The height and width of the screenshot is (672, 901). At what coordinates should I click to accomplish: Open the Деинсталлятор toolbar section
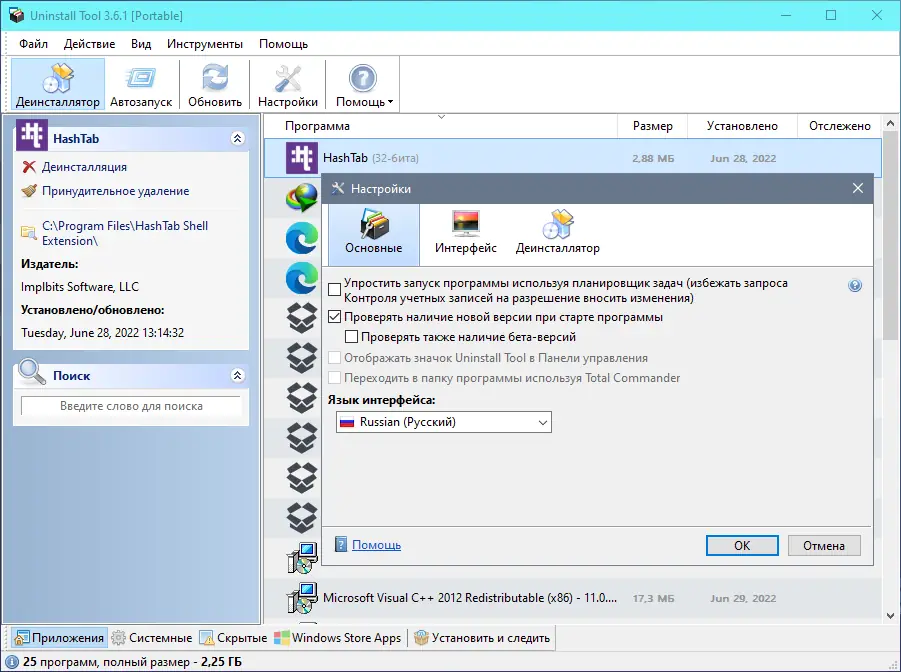(57, 85)
